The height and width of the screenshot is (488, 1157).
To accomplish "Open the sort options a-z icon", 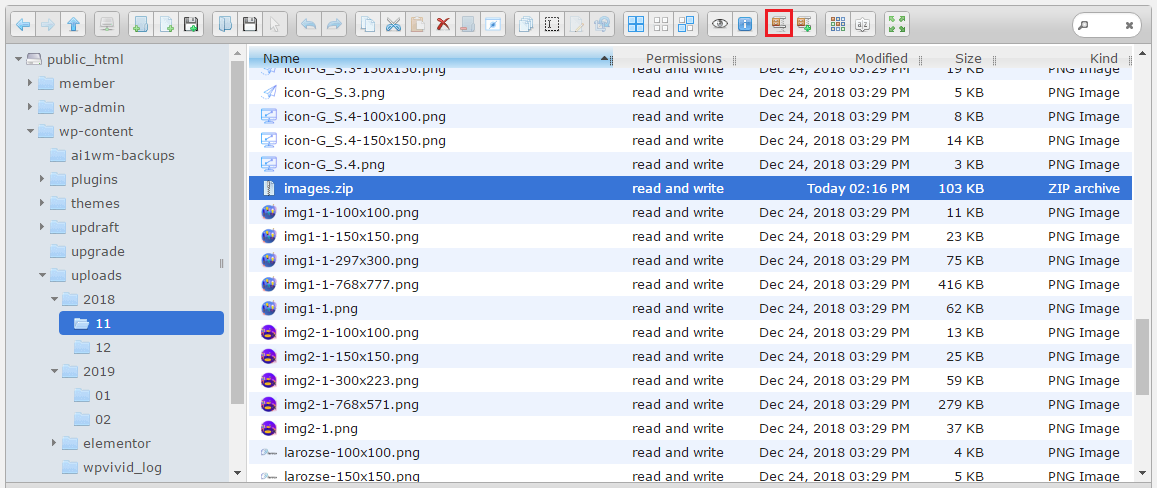I will point(862,24).
